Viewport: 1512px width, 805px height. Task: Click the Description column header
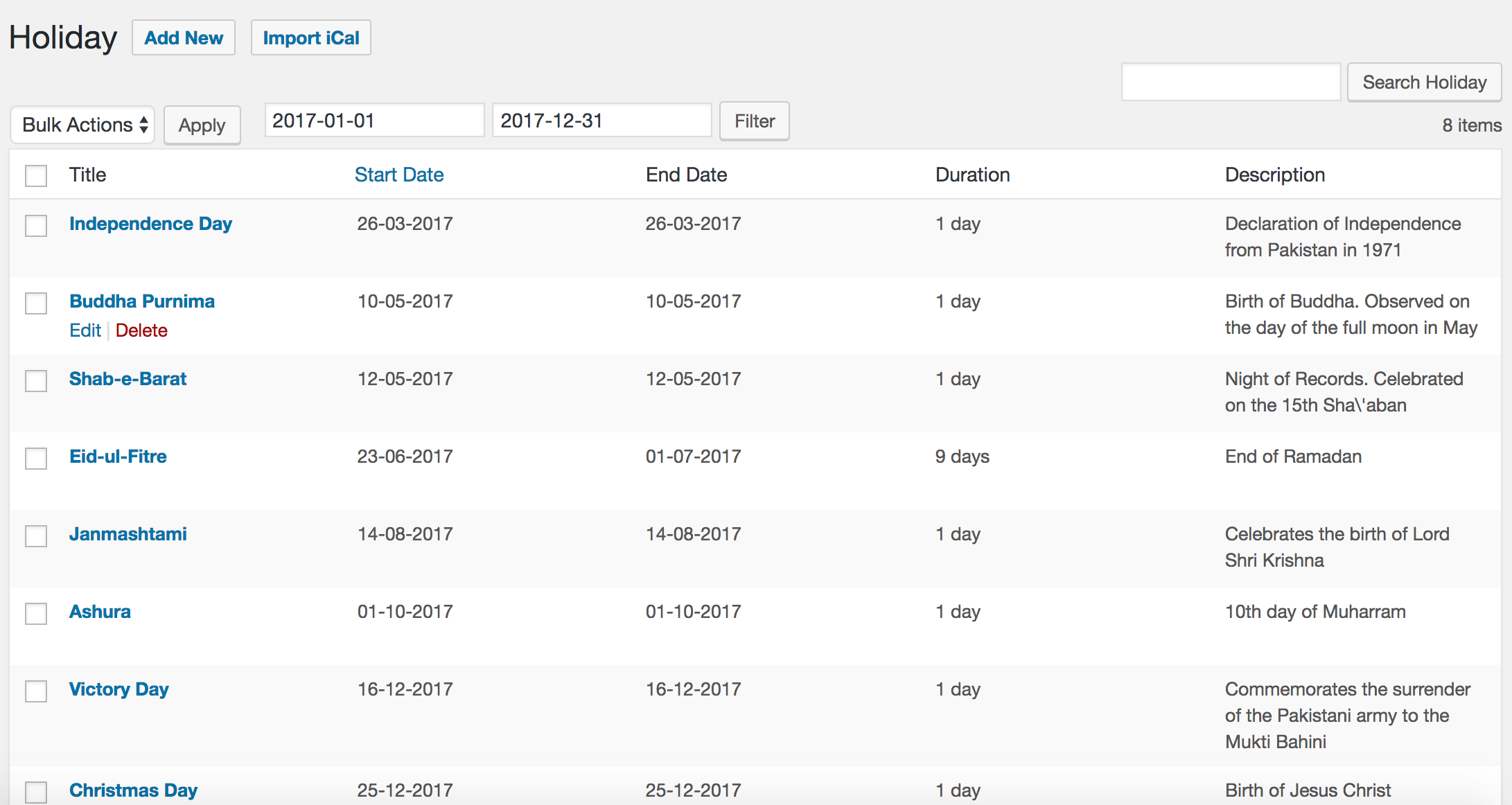(x=1274, y=175)
